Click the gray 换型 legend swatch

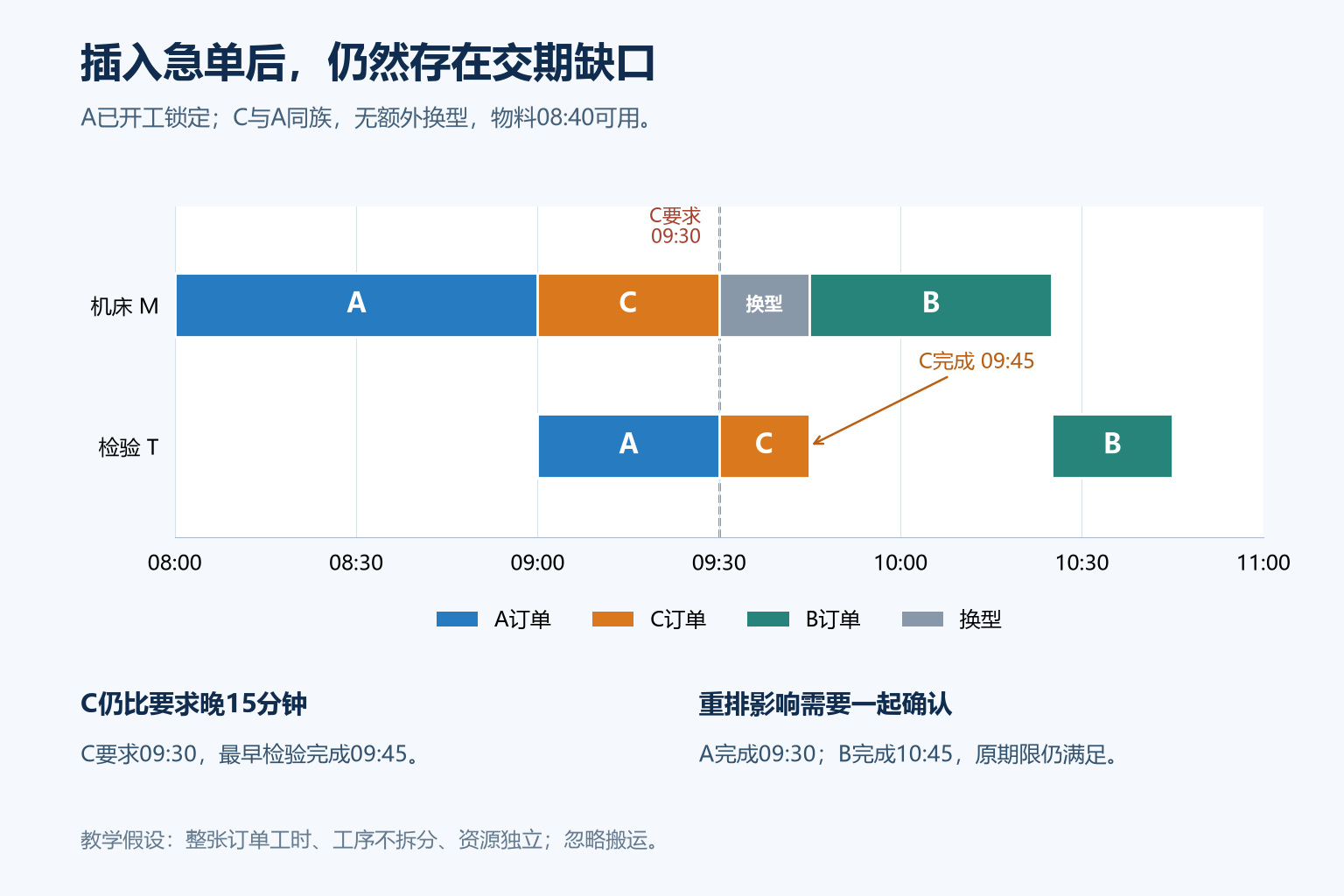click(922, 619)
